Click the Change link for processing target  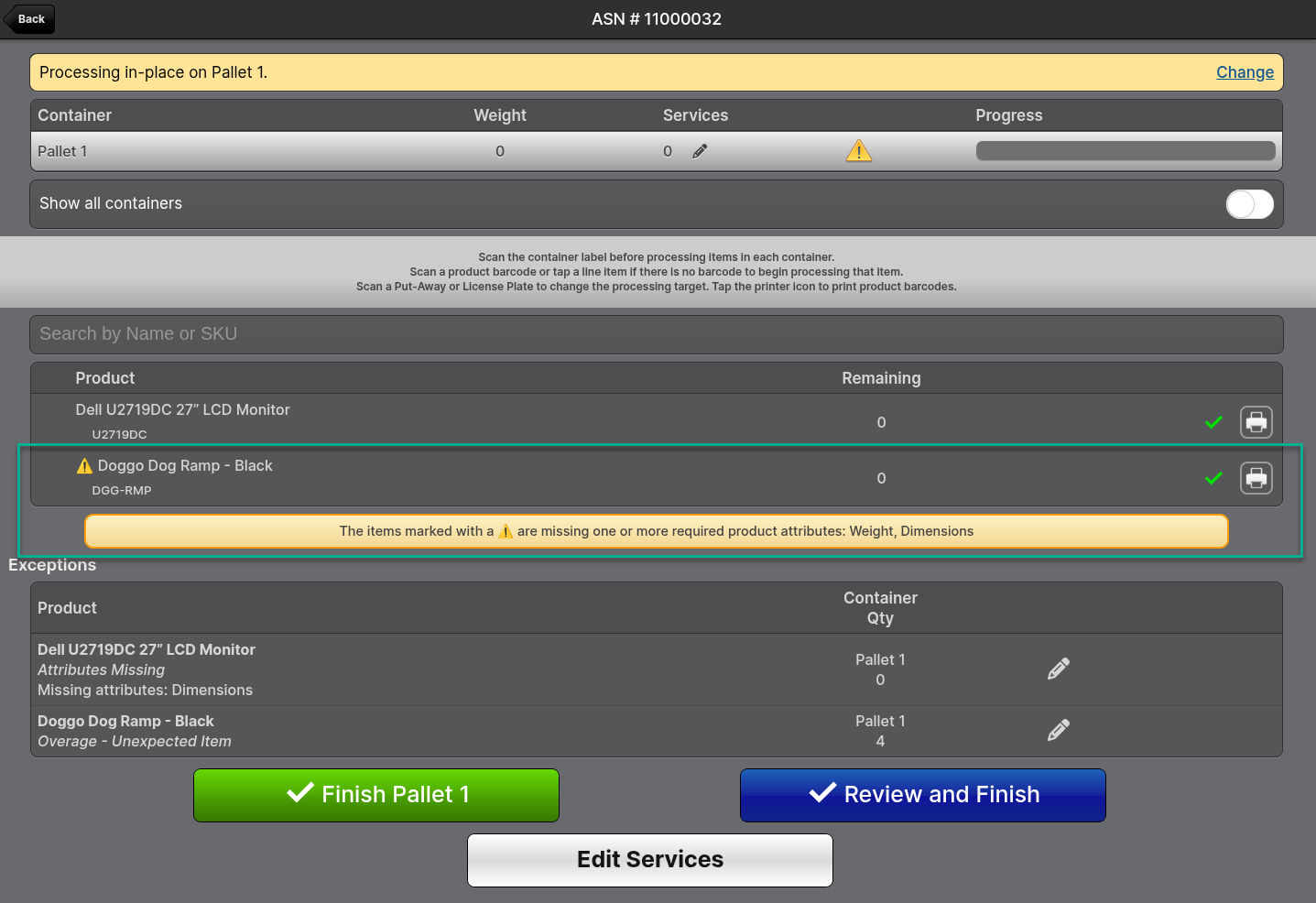1244,72
